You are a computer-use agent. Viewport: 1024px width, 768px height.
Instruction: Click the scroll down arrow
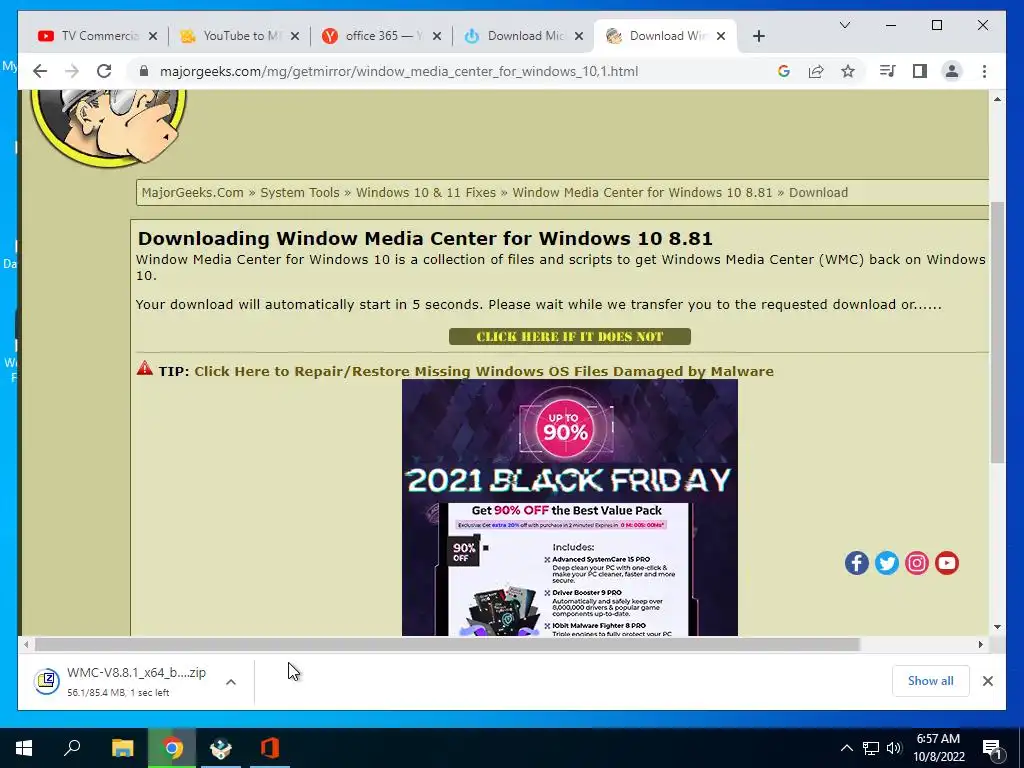click(997, 627)
